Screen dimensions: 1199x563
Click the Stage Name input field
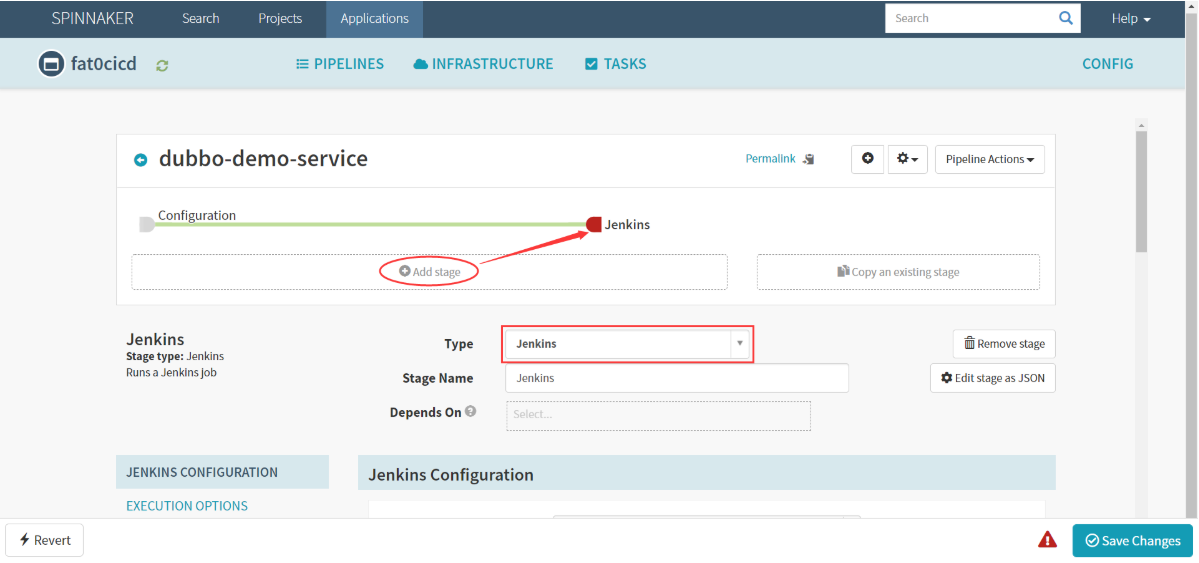click(677, 378)
